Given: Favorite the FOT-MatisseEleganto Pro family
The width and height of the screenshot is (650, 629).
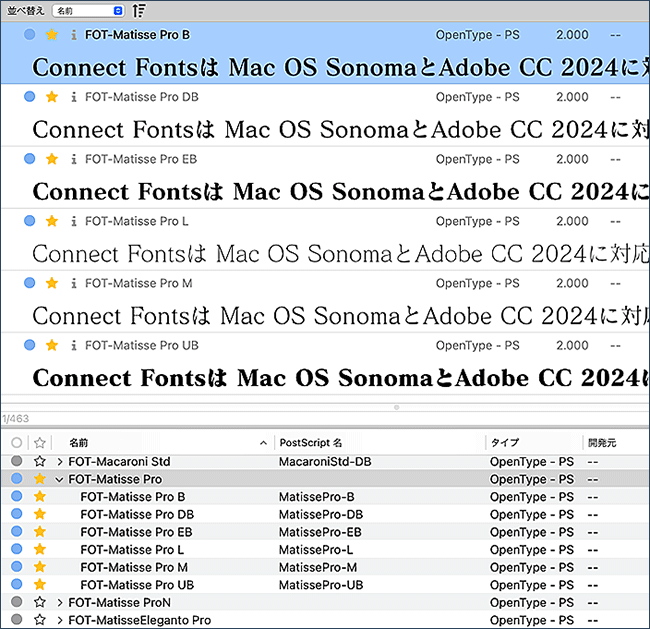Looking at the screenshot, I should click(x=40, y=620).
